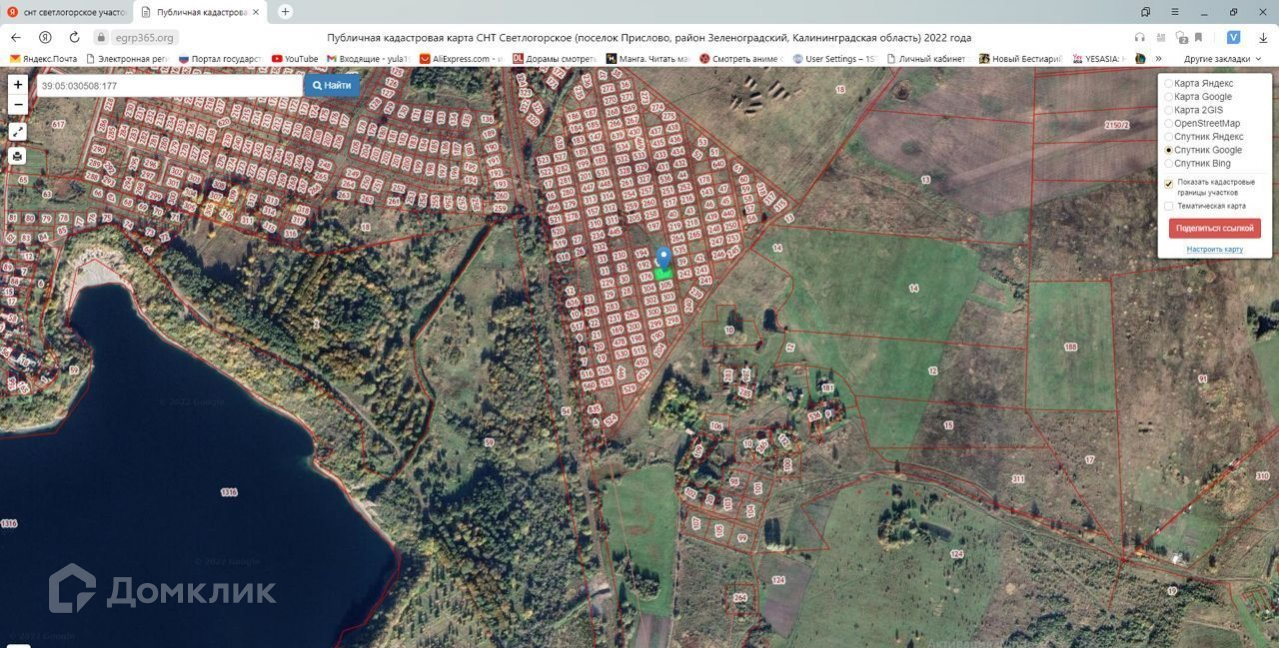
Task: Open a new browser tab
Action: click(x=285, y=12)
